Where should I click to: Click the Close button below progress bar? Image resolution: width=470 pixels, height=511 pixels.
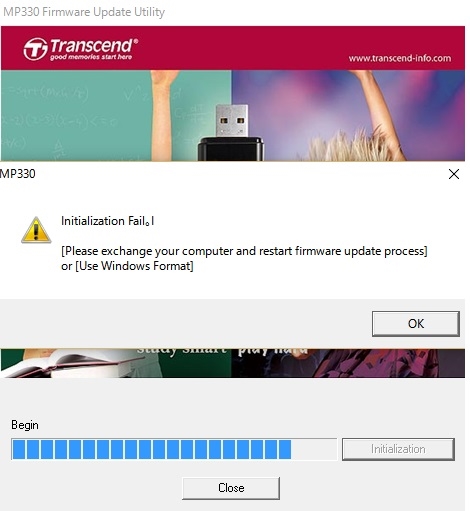point(231,488)
